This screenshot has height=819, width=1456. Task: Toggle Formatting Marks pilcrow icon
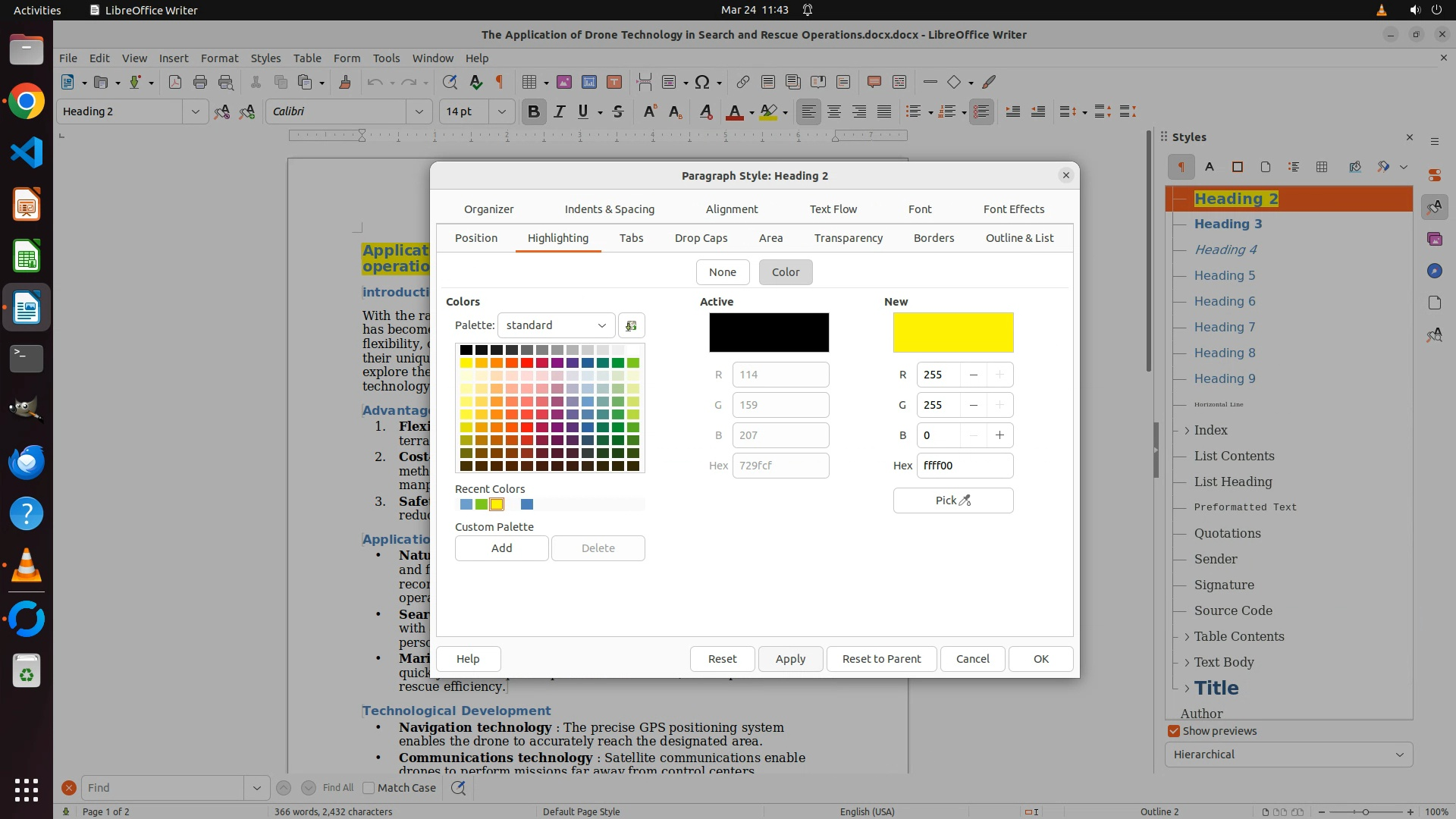499,82
